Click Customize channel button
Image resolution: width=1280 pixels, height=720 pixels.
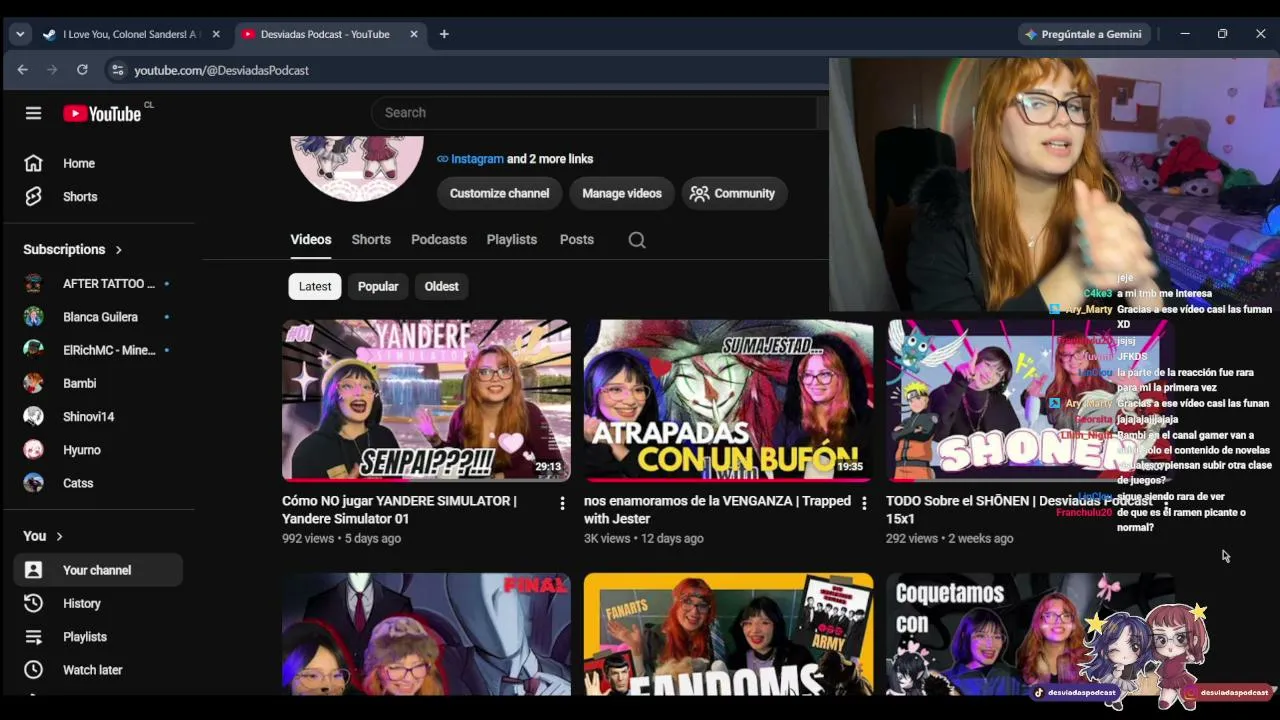499,193
